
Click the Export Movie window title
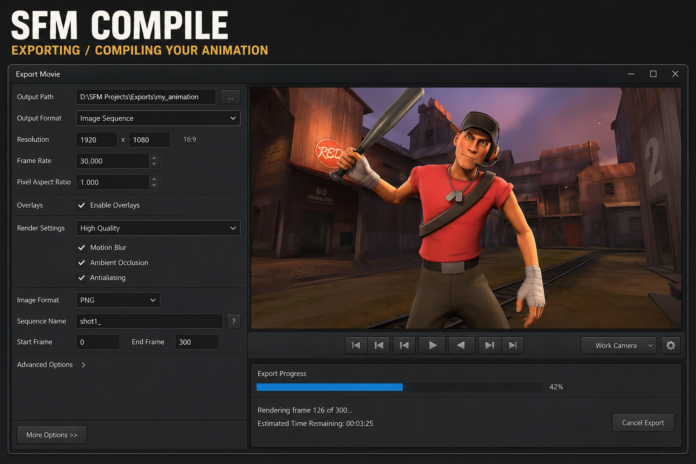(38, 74)
